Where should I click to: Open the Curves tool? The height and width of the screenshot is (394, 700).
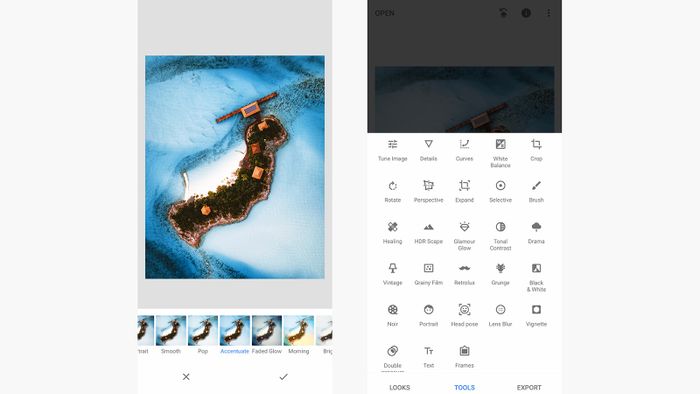[x=464, y=150]
